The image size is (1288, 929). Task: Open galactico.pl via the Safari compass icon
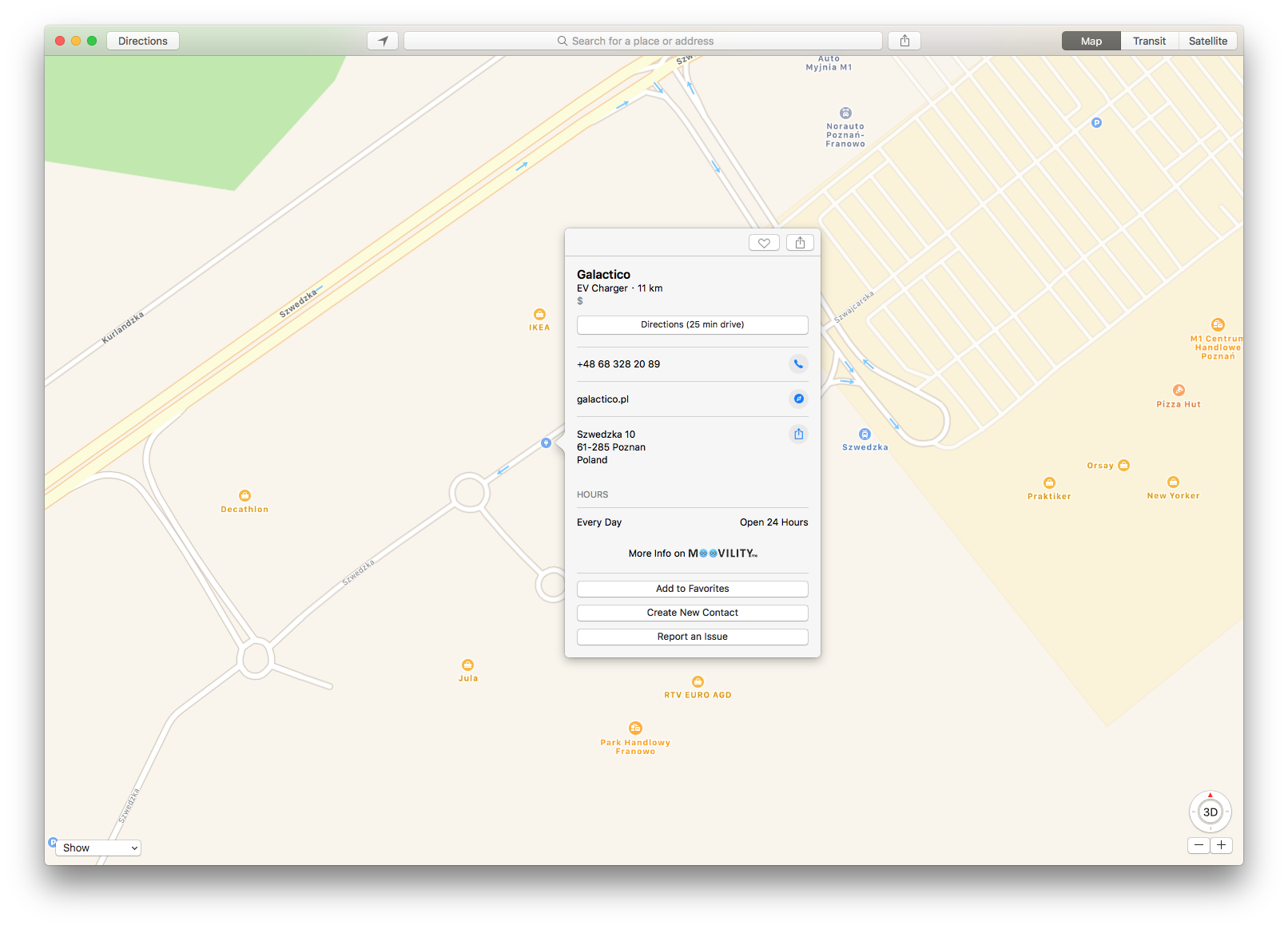(x=798, y=399)
